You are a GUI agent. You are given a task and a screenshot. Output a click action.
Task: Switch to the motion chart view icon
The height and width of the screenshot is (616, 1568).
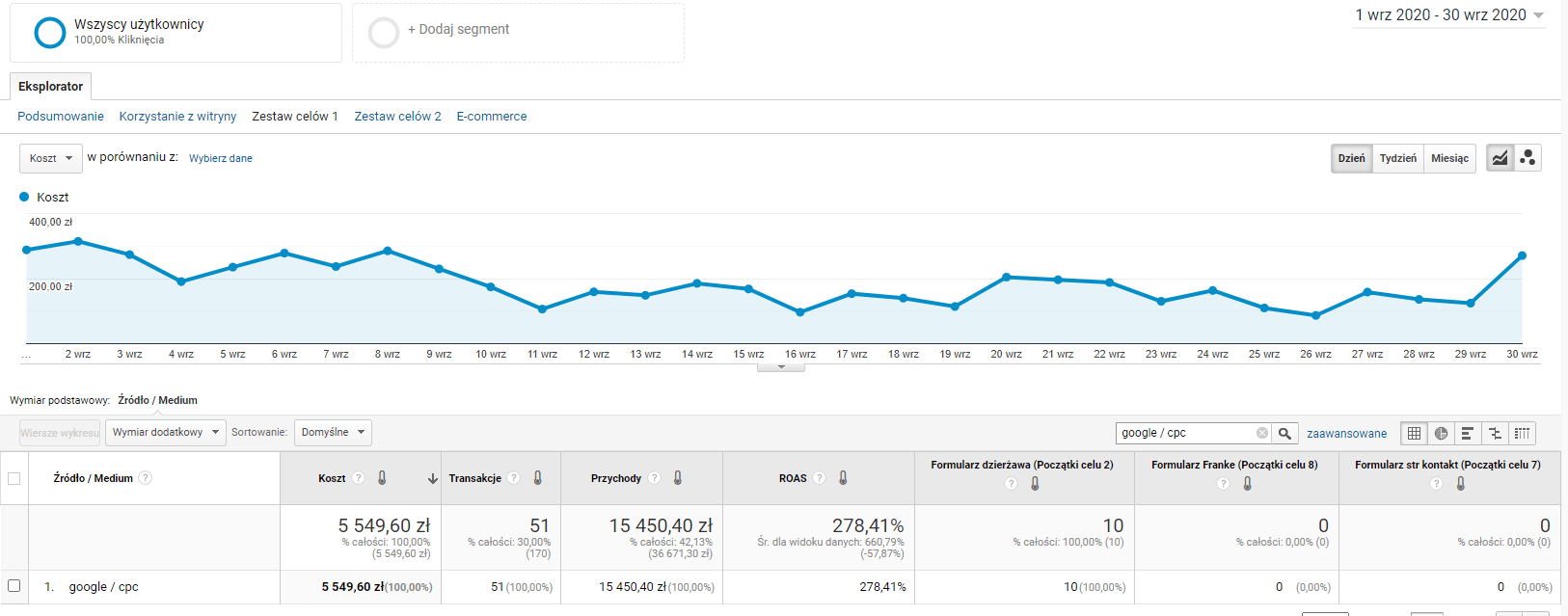[1527, 158]
